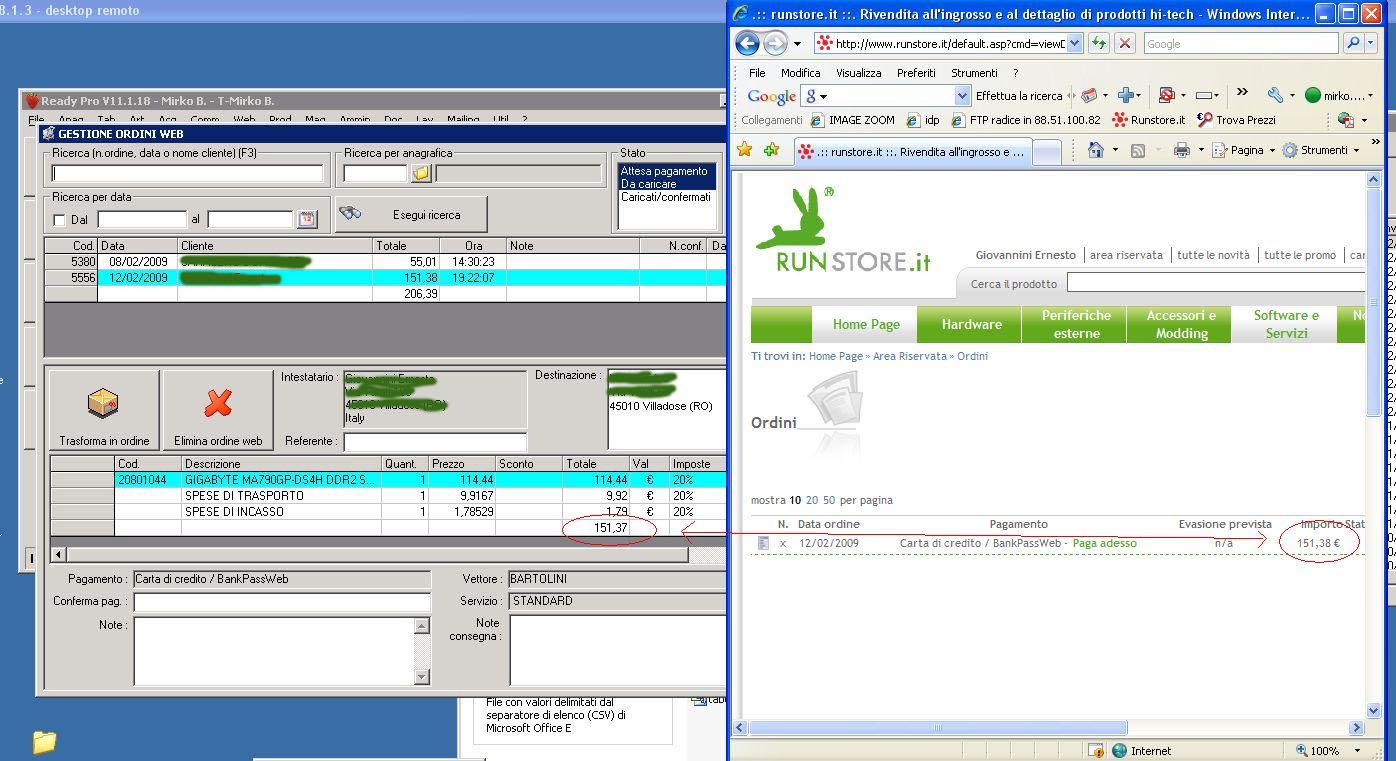This screenshot has height=761, width=1396.
Task: Open the Preferiti menu
Action: tap(916, 73)
